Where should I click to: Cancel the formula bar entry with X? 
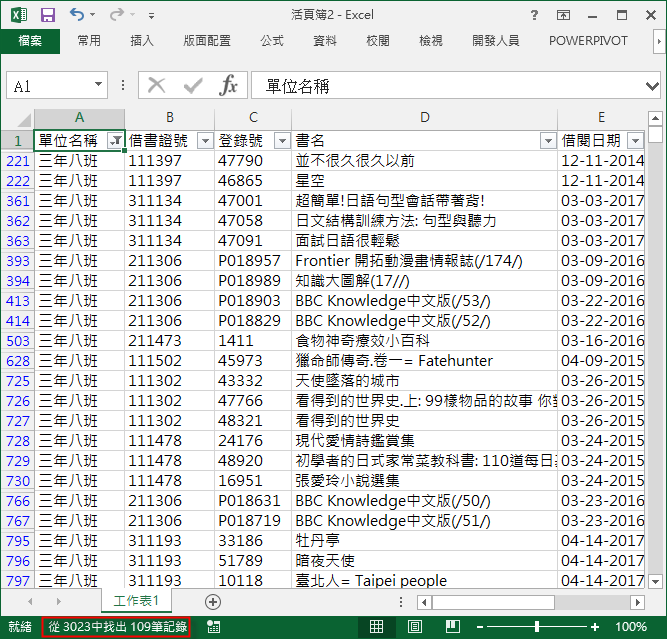tap(156, 86)
